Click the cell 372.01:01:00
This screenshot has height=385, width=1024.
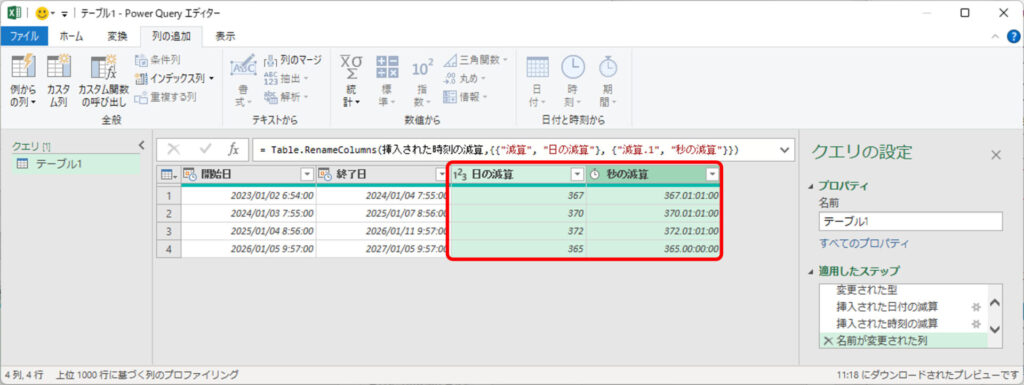tap(654, 231)
